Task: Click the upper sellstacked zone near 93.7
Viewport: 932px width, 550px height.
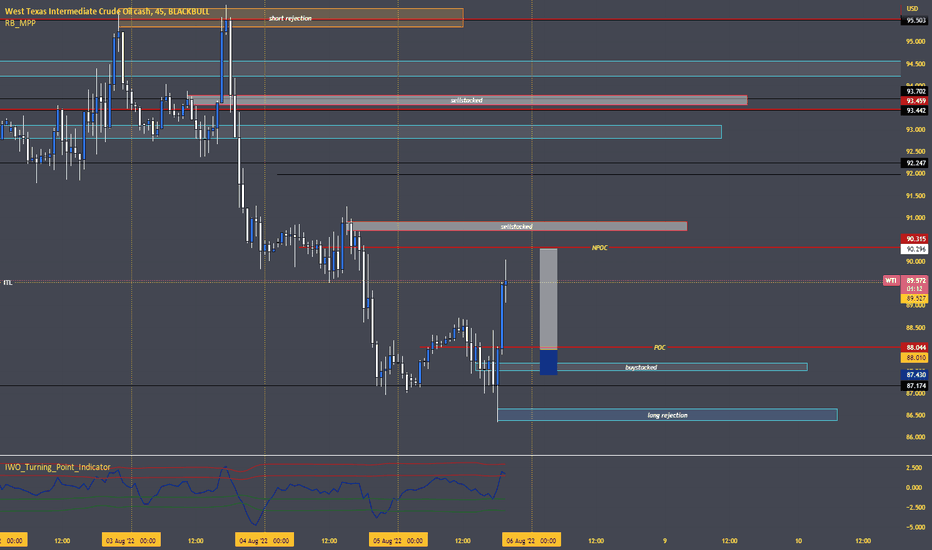Action: 467,100
